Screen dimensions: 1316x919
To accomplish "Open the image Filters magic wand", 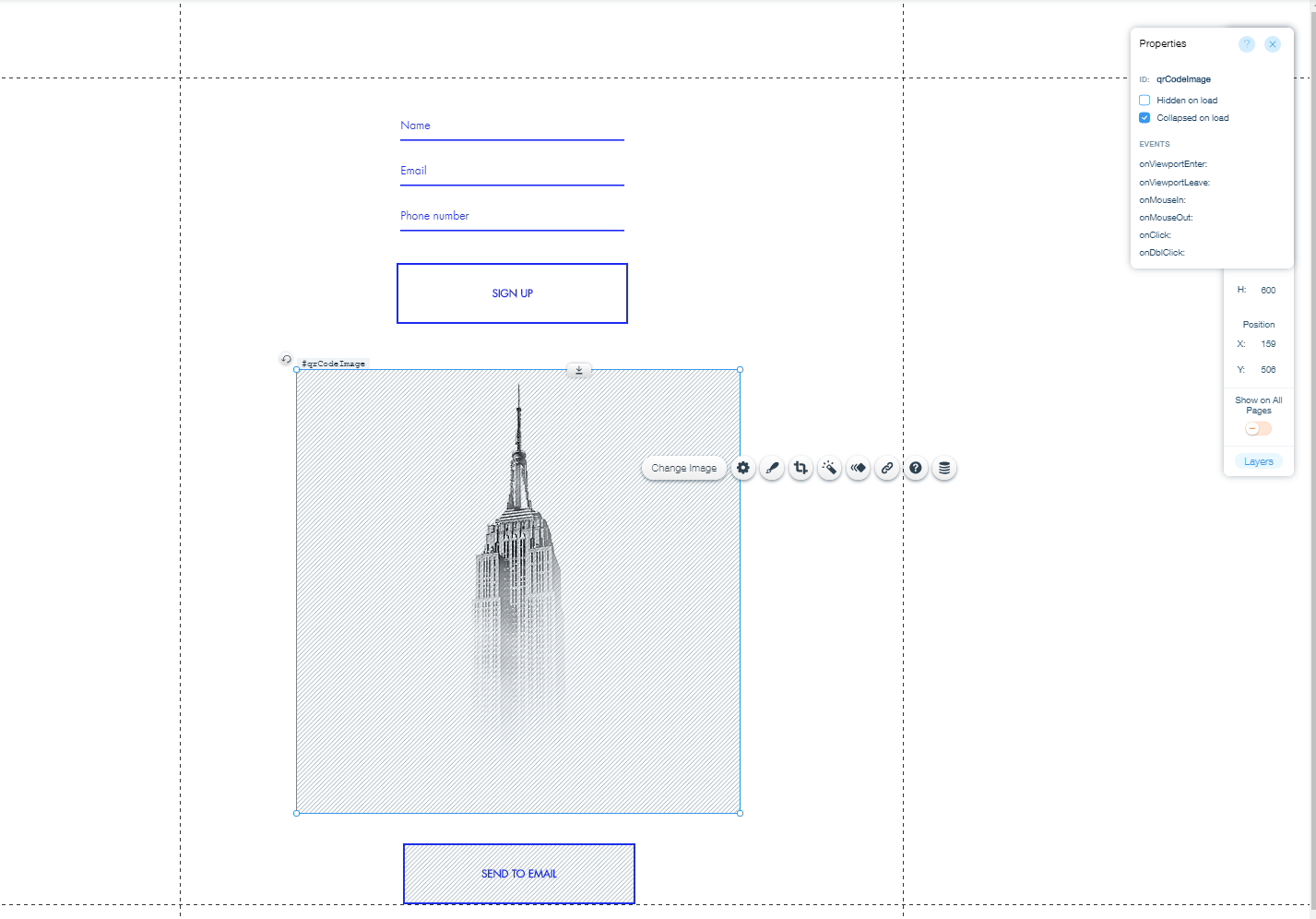I will (829, 468).
